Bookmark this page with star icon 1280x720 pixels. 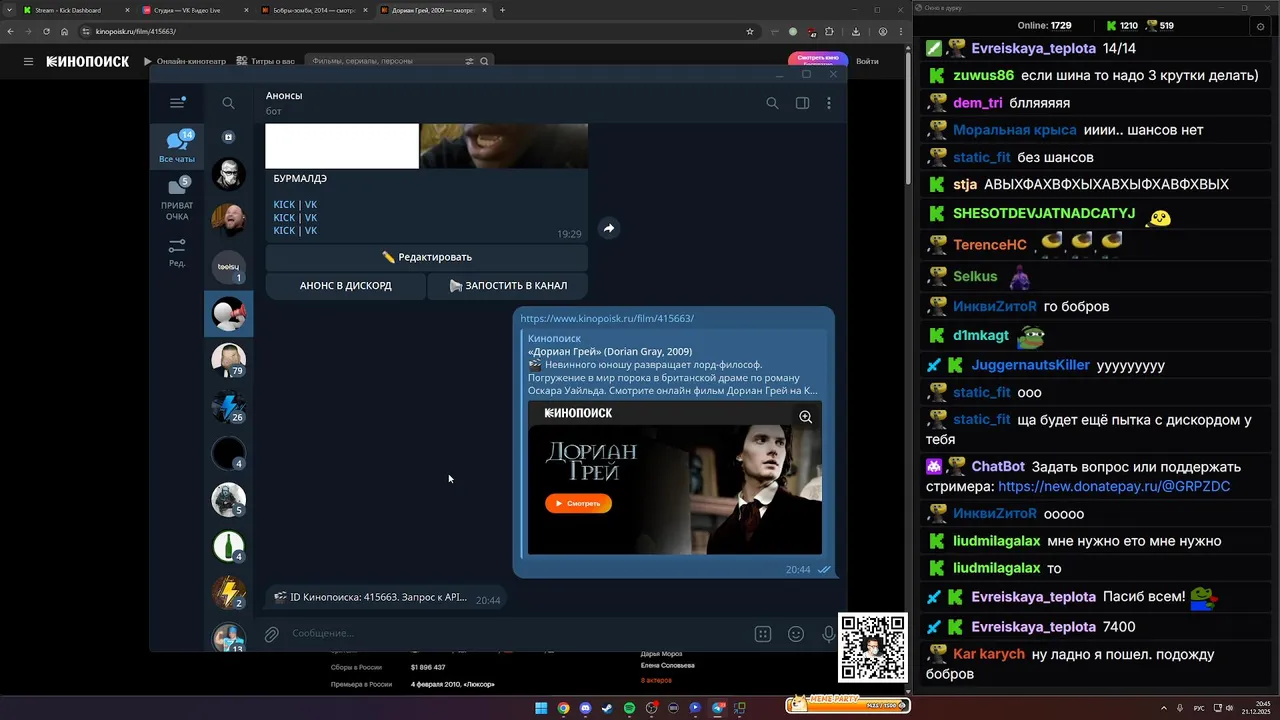pyautogui.click(x=750, y=31)
